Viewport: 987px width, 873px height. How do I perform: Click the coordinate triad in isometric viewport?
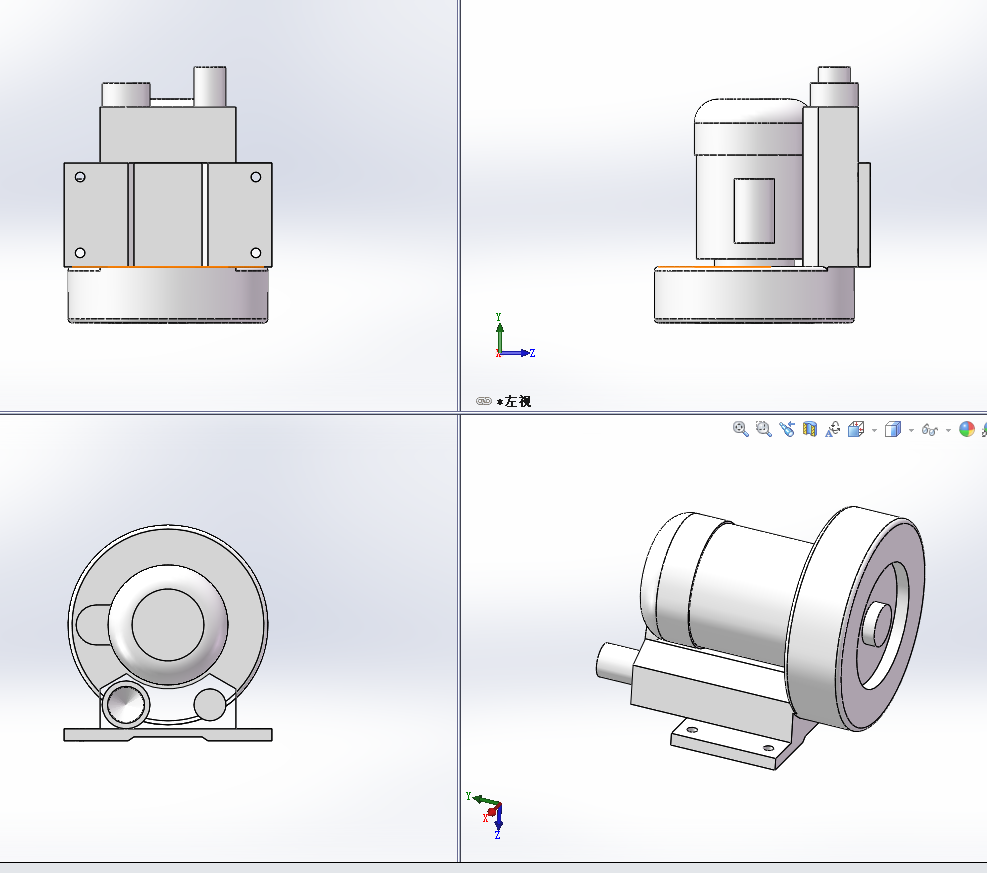point(486,814)
